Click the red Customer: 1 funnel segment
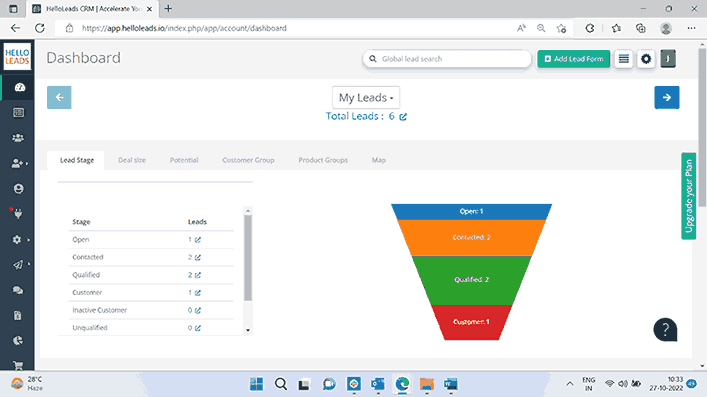 (x=471, y=322)
